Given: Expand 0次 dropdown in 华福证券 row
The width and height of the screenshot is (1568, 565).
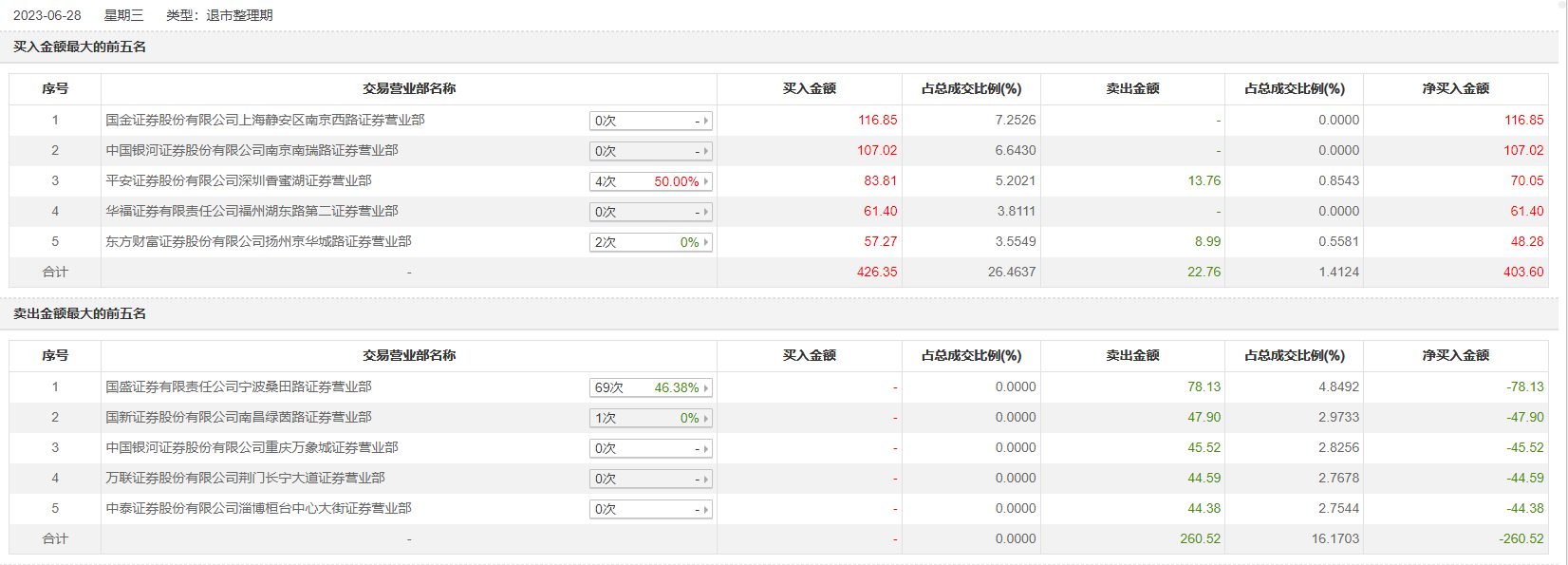Looking at the screenshot, I should [x=650, y=212].
